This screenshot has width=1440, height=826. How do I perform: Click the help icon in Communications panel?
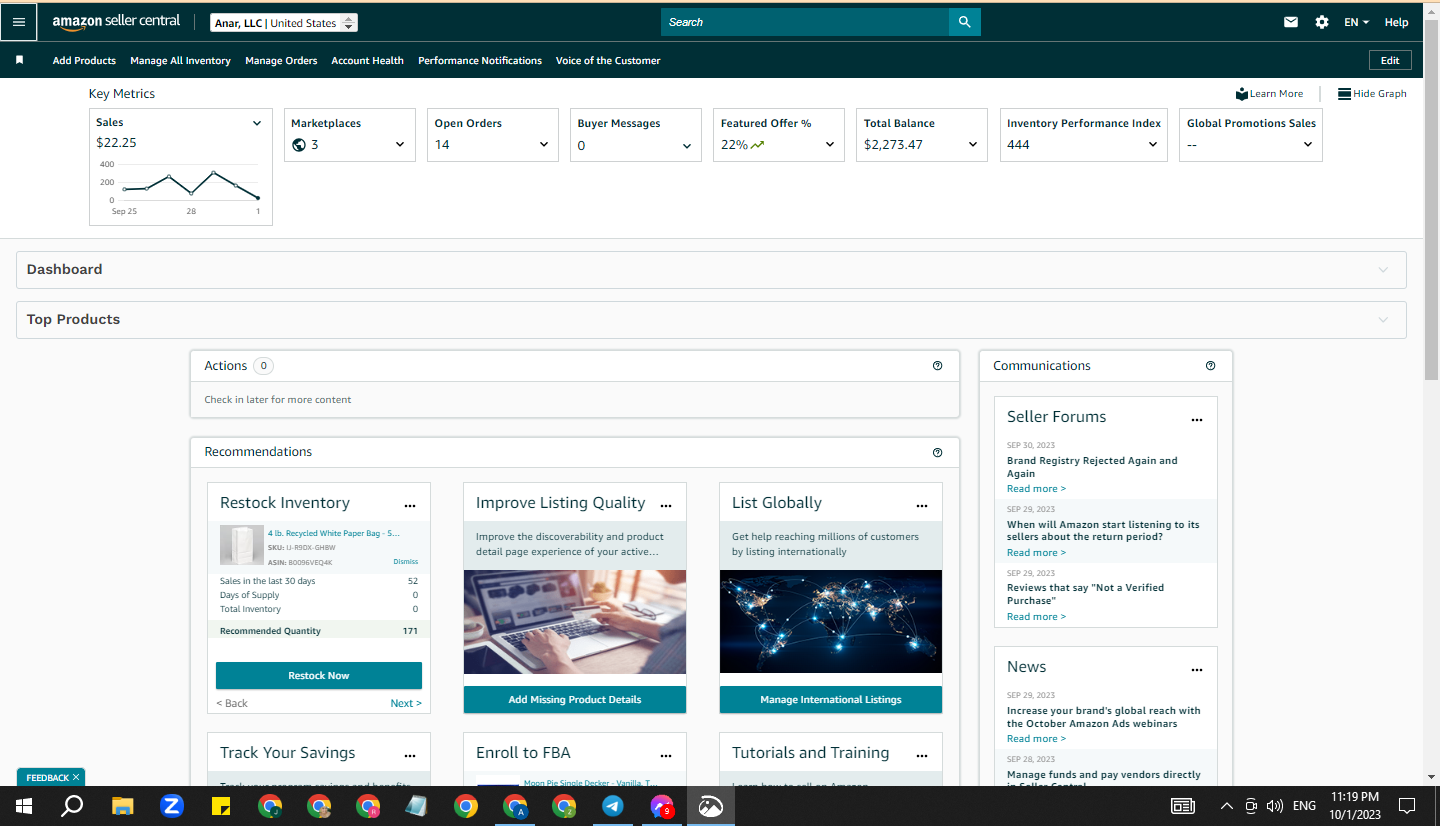(x=1210, y=366)
